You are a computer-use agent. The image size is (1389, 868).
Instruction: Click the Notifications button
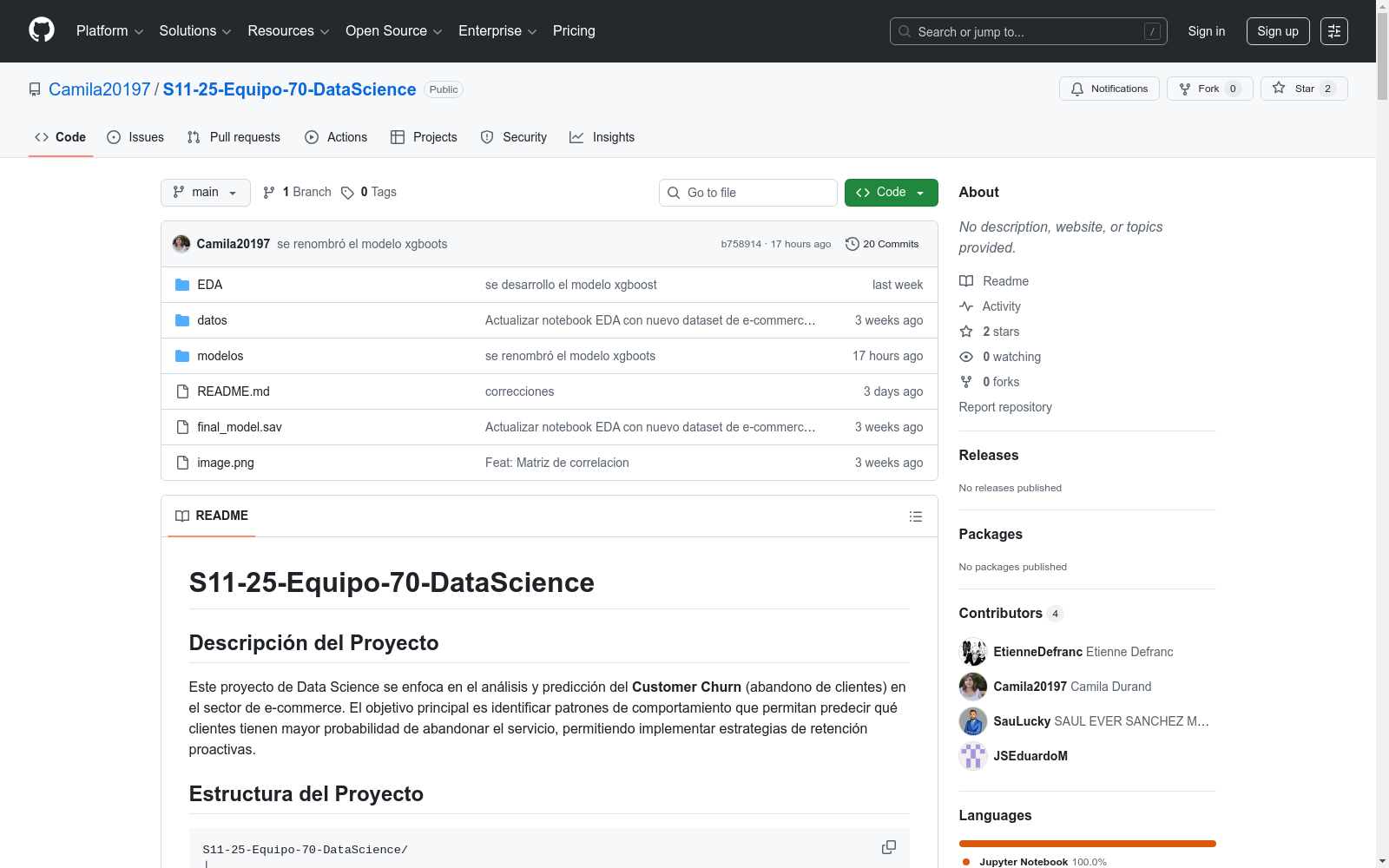tap(1109, 89)
